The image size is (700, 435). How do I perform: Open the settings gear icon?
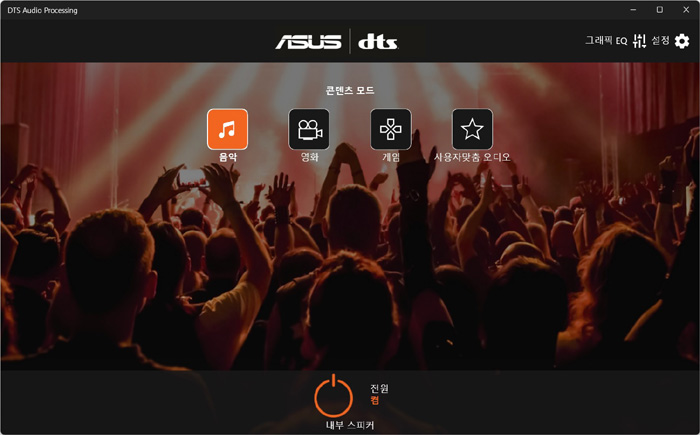click(682, 41)
